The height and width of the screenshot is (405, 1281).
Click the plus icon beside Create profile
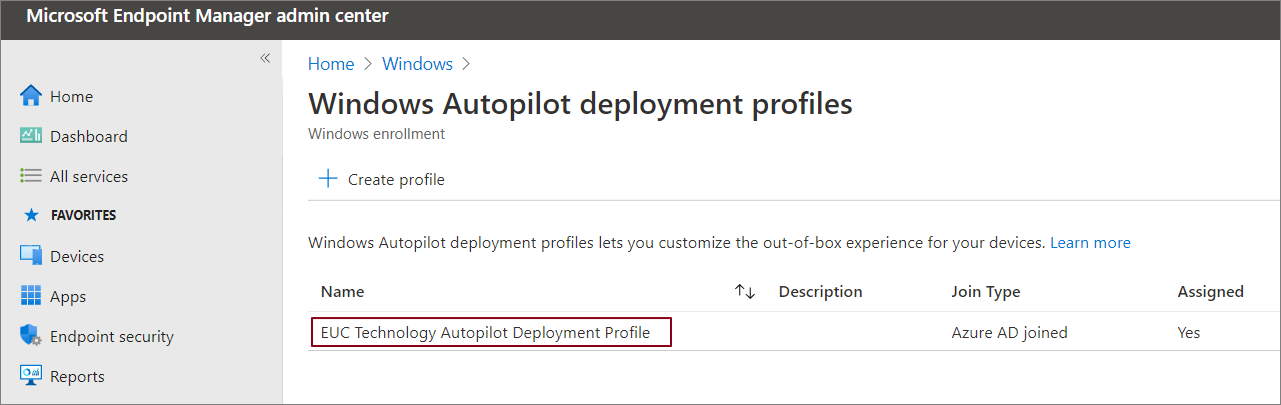(327, 179)
